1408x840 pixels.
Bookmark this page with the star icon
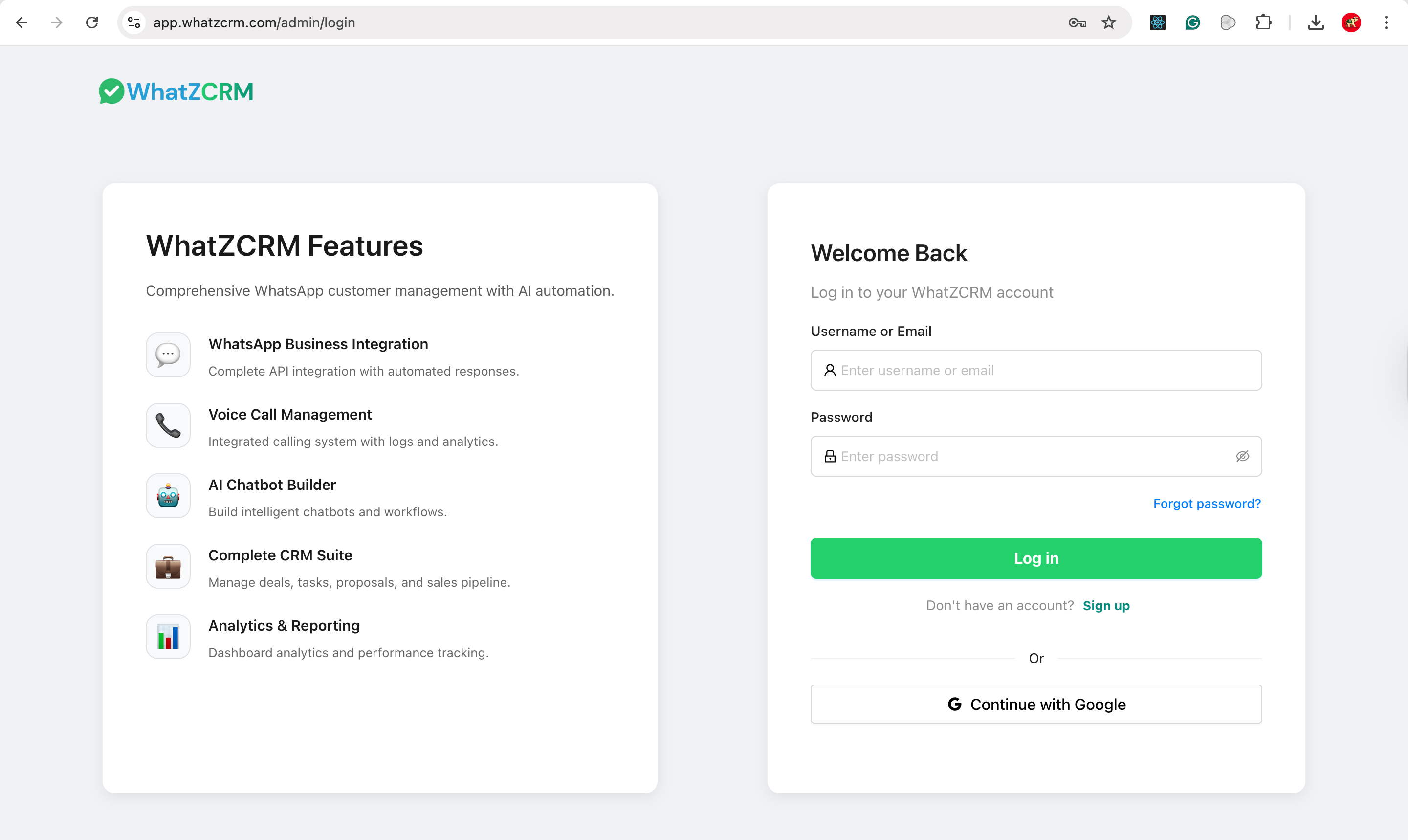1109,22
